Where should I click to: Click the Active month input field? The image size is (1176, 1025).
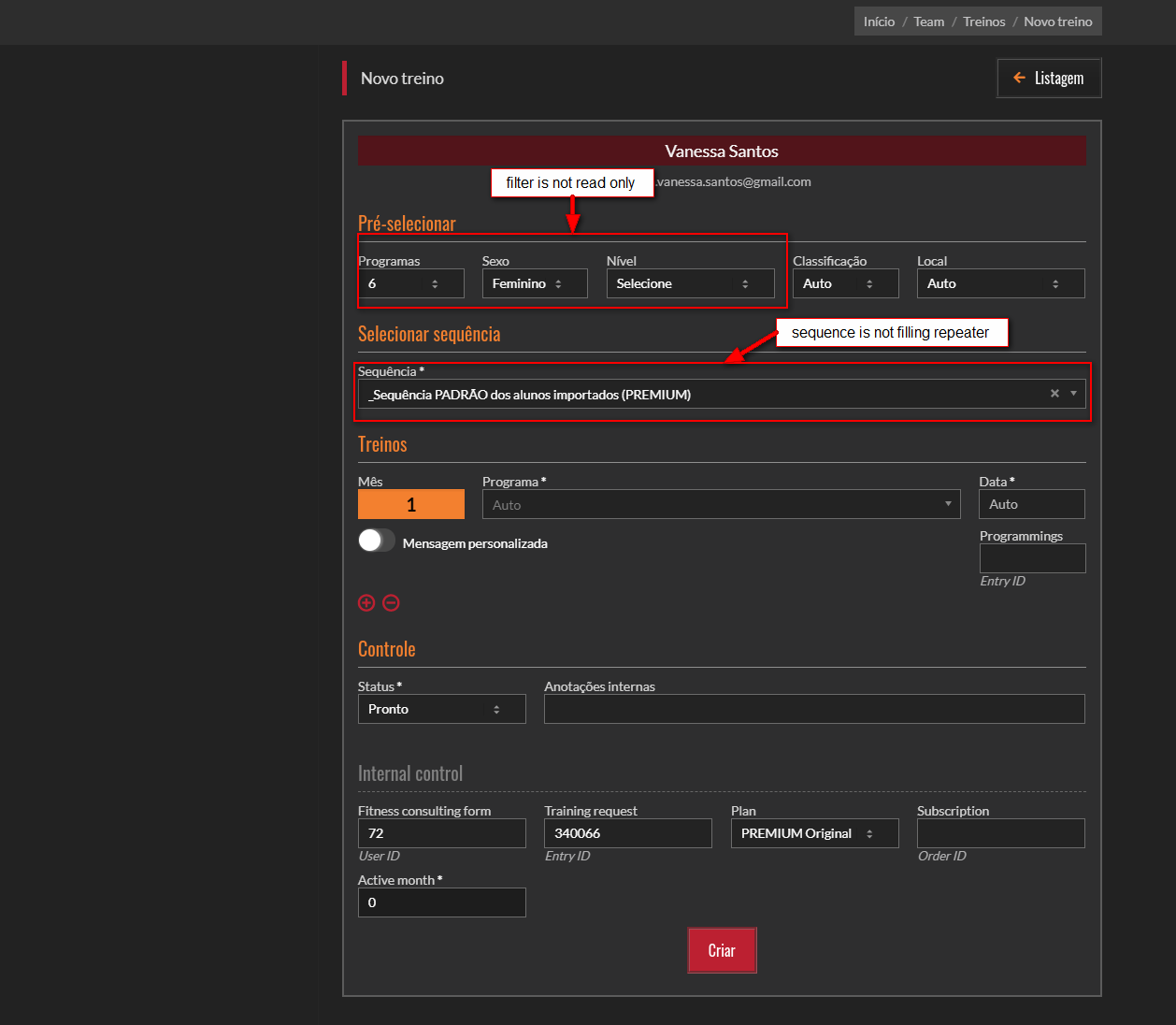click(x=441, y=902)
